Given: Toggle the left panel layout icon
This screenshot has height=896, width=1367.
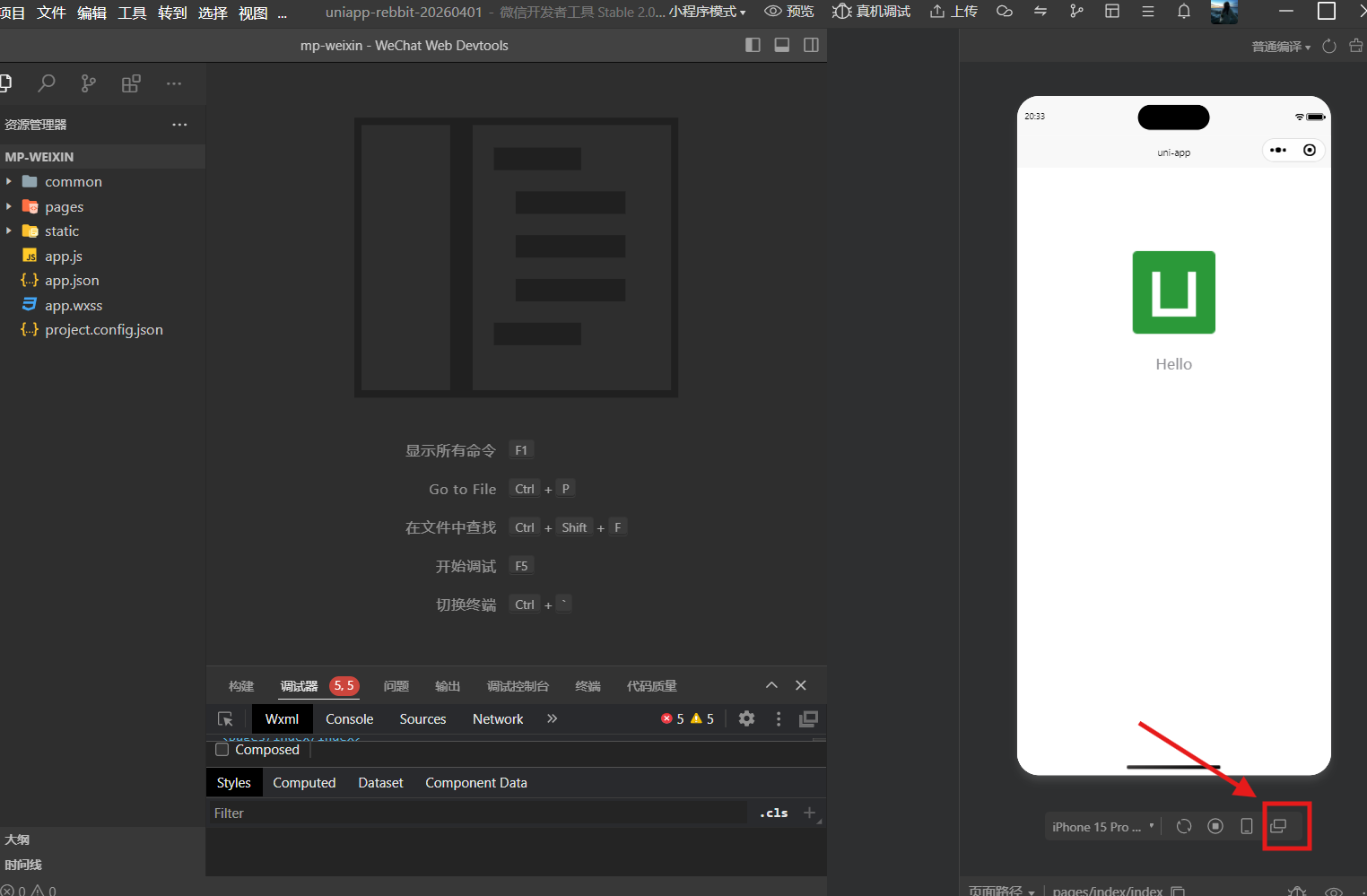Looking at the screenshot, I should [753, 45].
